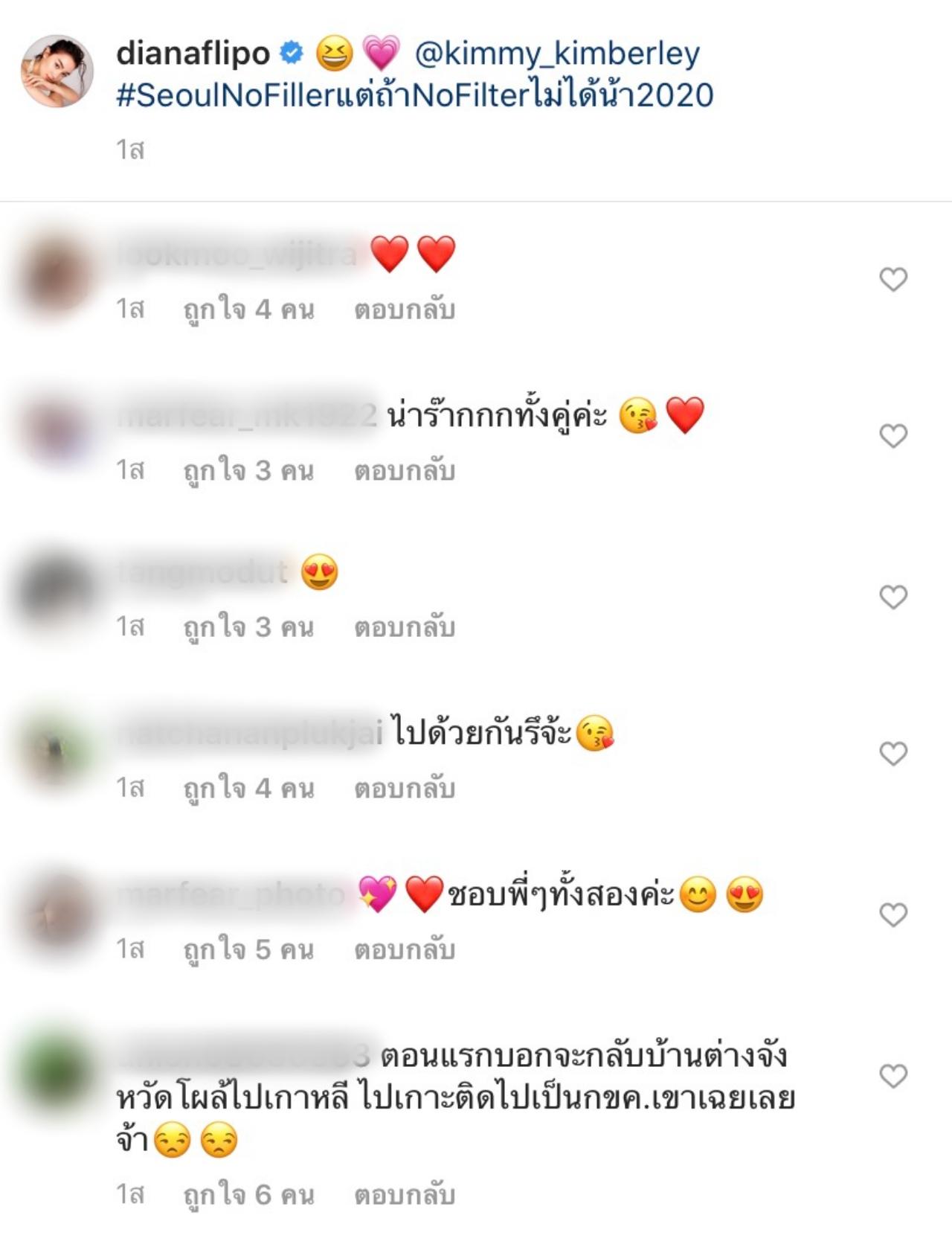View 4 likes on first comment
Screen dimensions: 952x1250
[x=248, y=309]
